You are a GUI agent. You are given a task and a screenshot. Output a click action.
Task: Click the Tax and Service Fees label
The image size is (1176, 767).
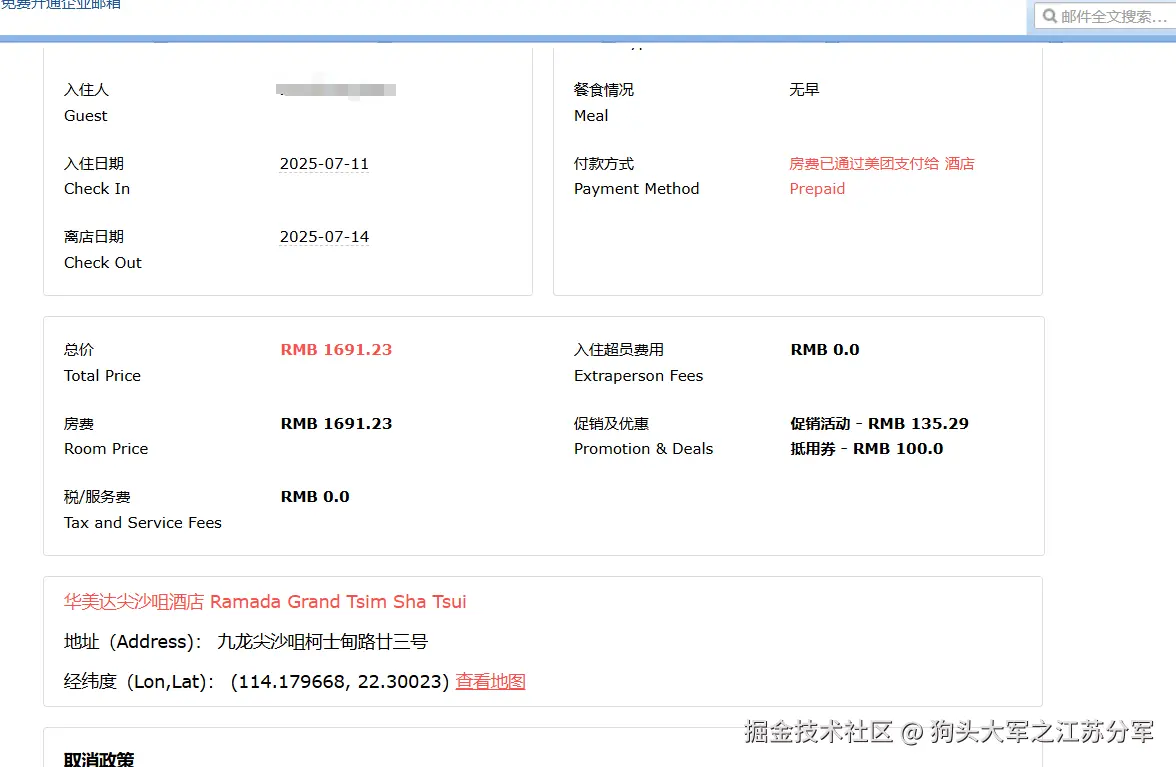coord(143,523)
